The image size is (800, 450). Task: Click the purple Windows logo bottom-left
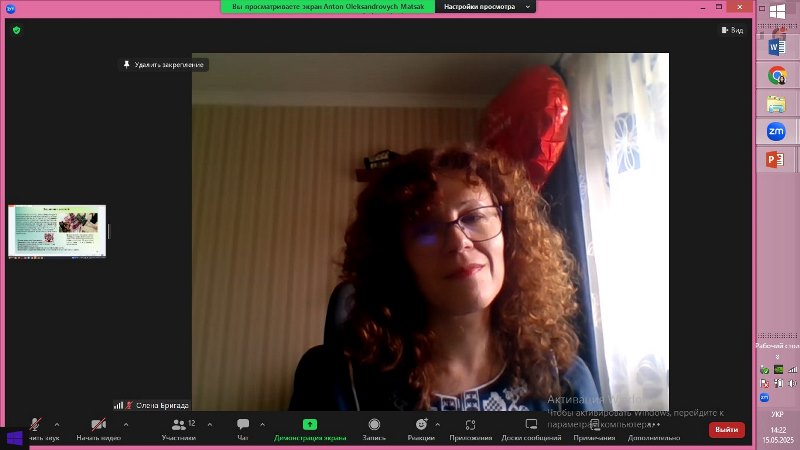click(x=14, y=438)
